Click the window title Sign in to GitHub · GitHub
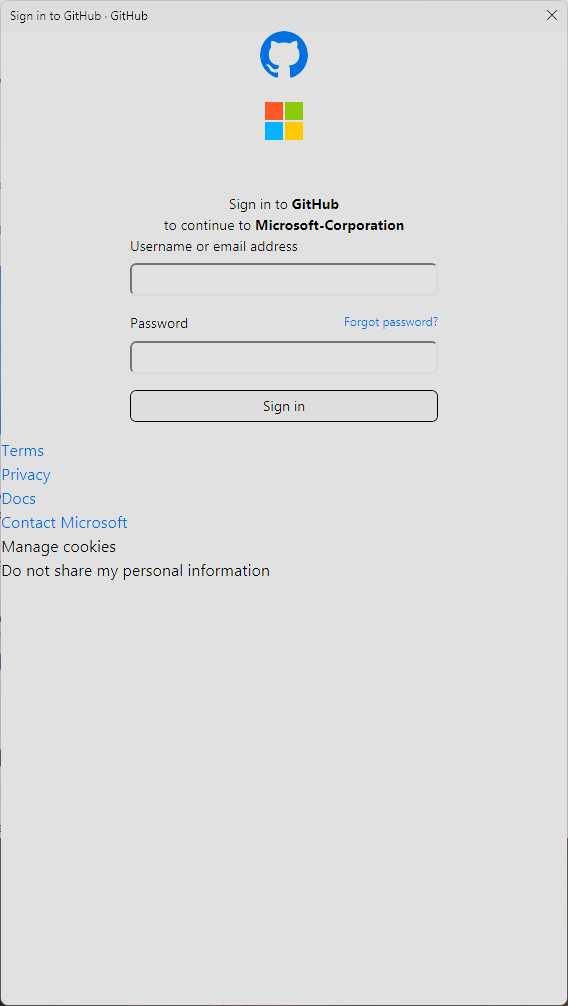568x1006 pixels. pos(79,15)
